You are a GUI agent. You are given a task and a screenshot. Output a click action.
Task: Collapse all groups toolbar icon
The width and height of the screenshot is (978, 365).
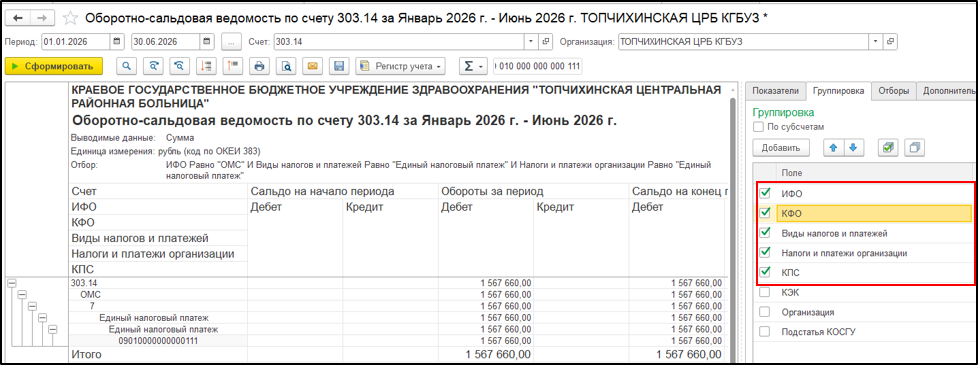[x=205, y=66]
